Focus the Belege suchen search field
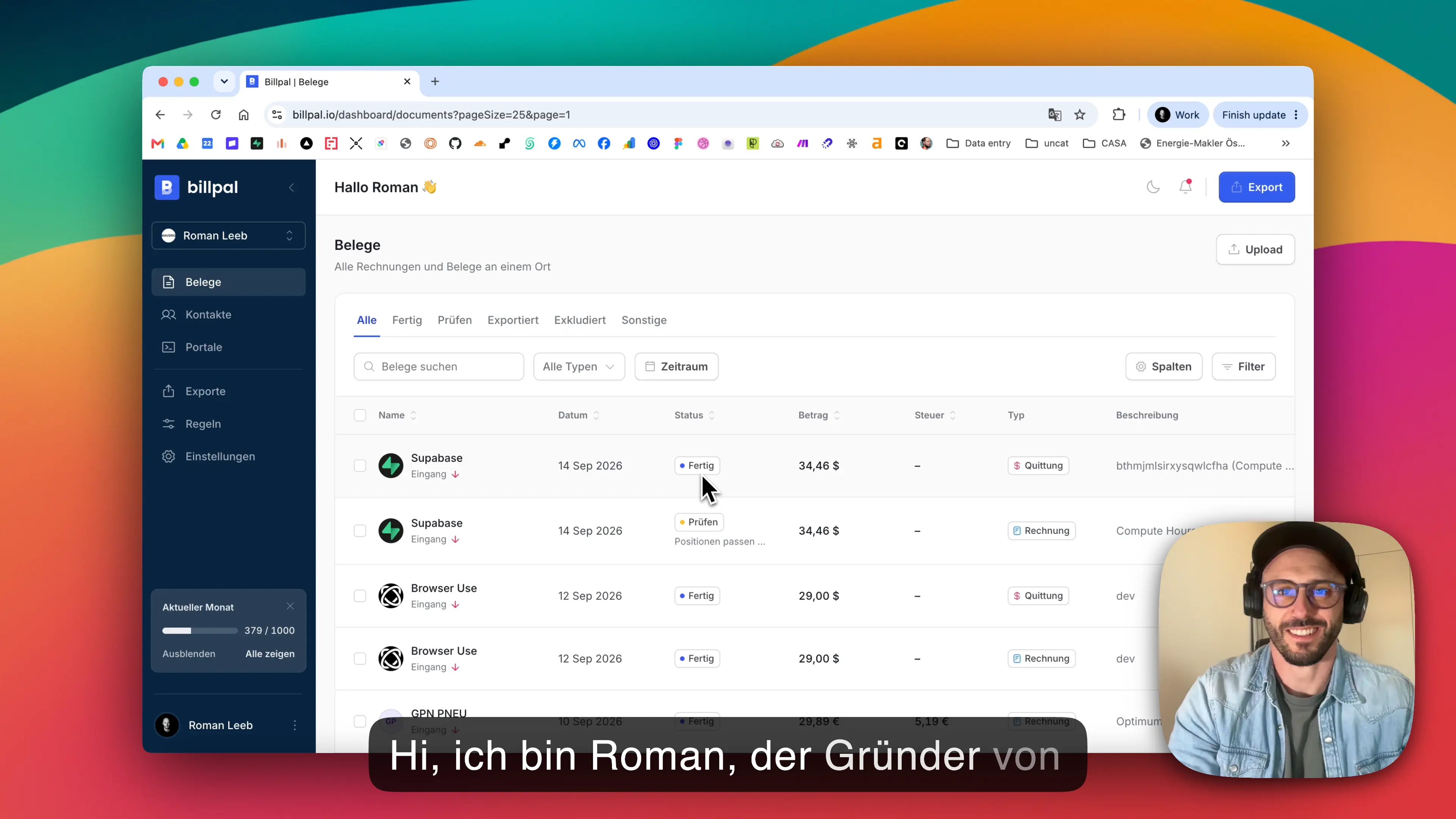This screenshot has height=819, width=1456. click(x=439, y=367)
